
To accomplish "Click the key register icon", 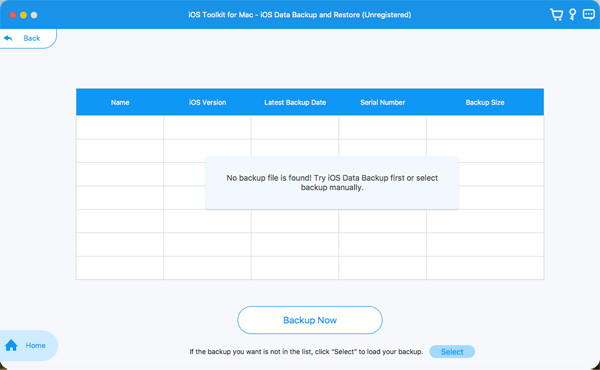I will (x=572, y=15).
